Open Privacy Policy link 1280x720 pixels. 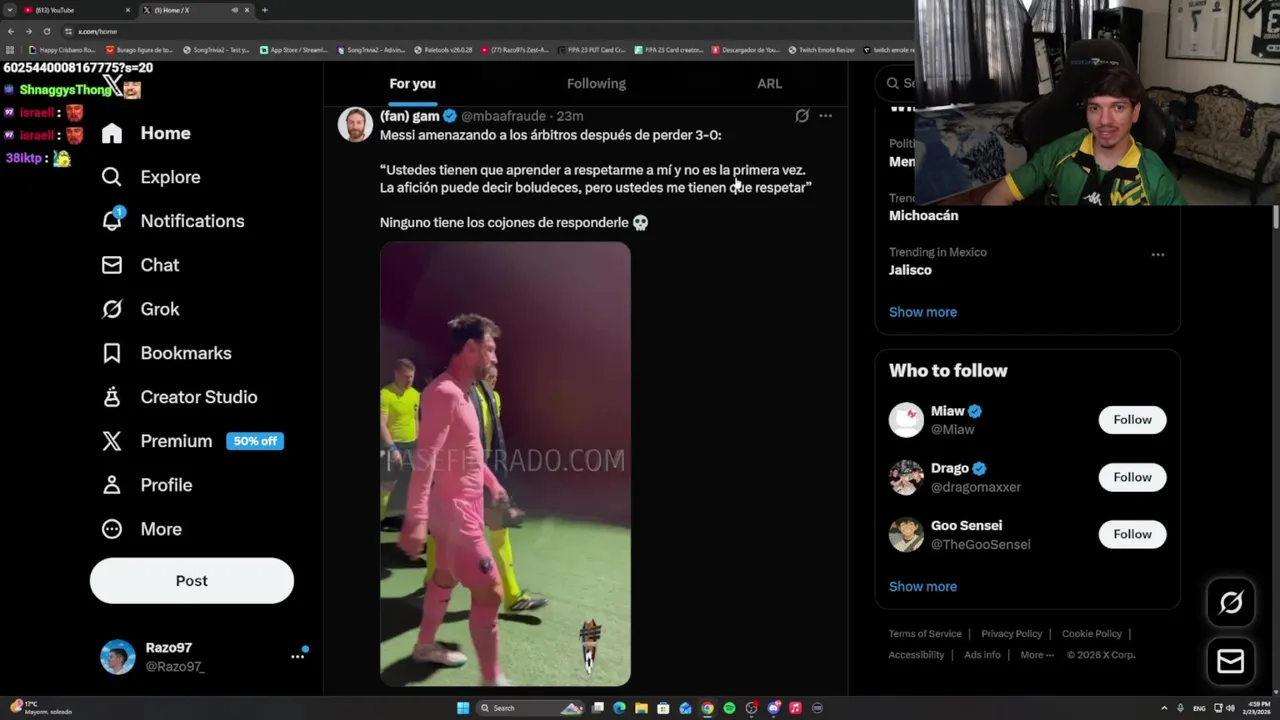[1011, 634]
